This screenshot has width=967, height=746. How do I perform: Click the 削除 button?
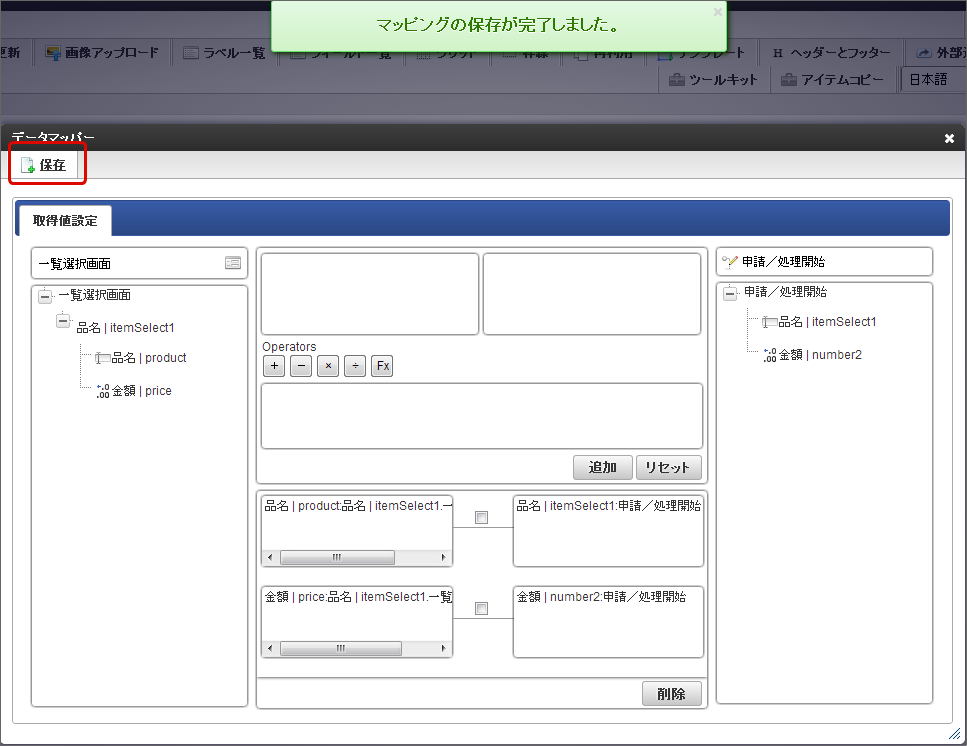(671, 694)
